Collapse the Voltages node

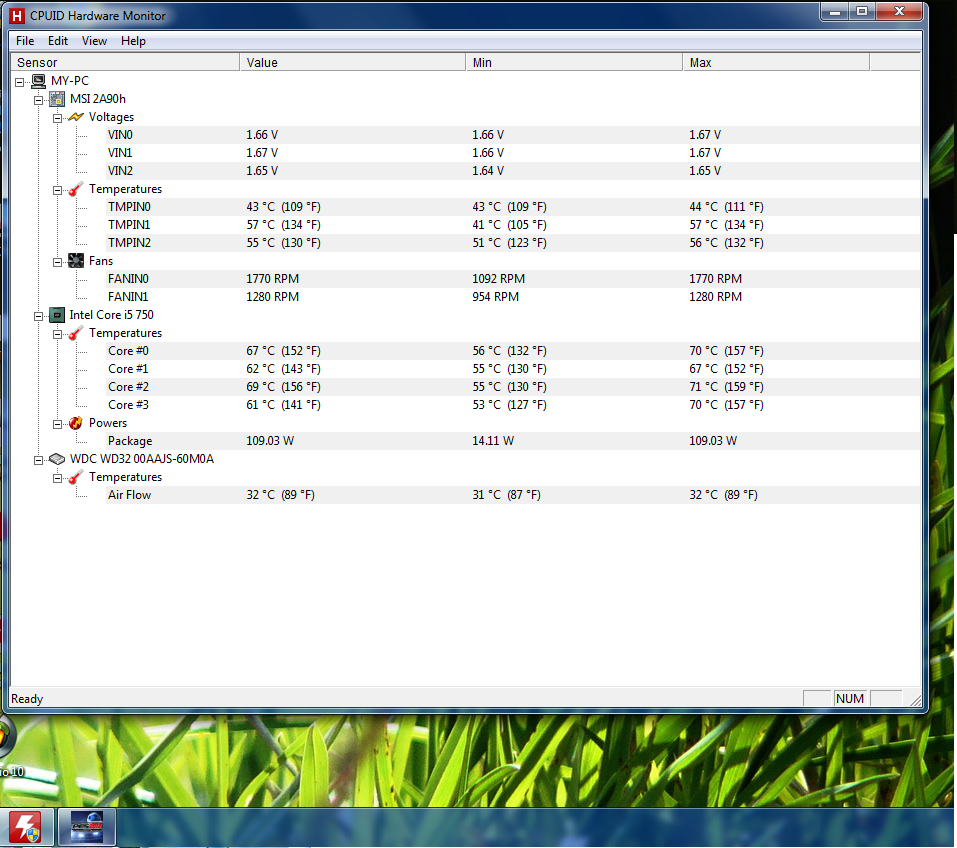tap(57, 118)
